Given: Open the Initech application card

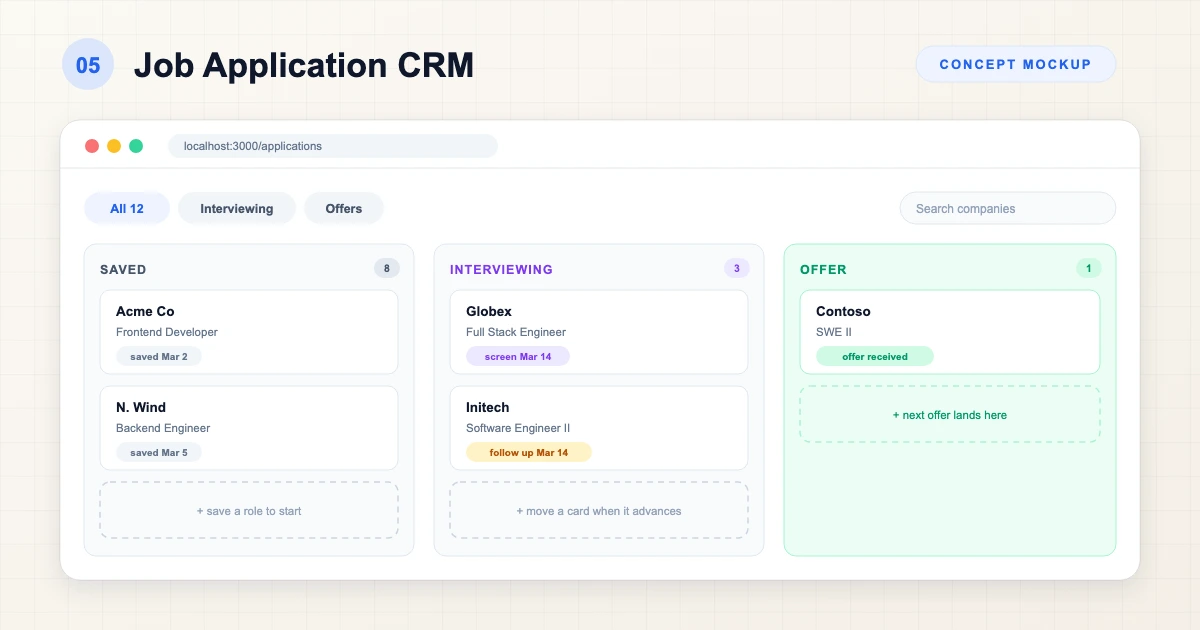Looking at the screenshot, I should click(599, 428).
